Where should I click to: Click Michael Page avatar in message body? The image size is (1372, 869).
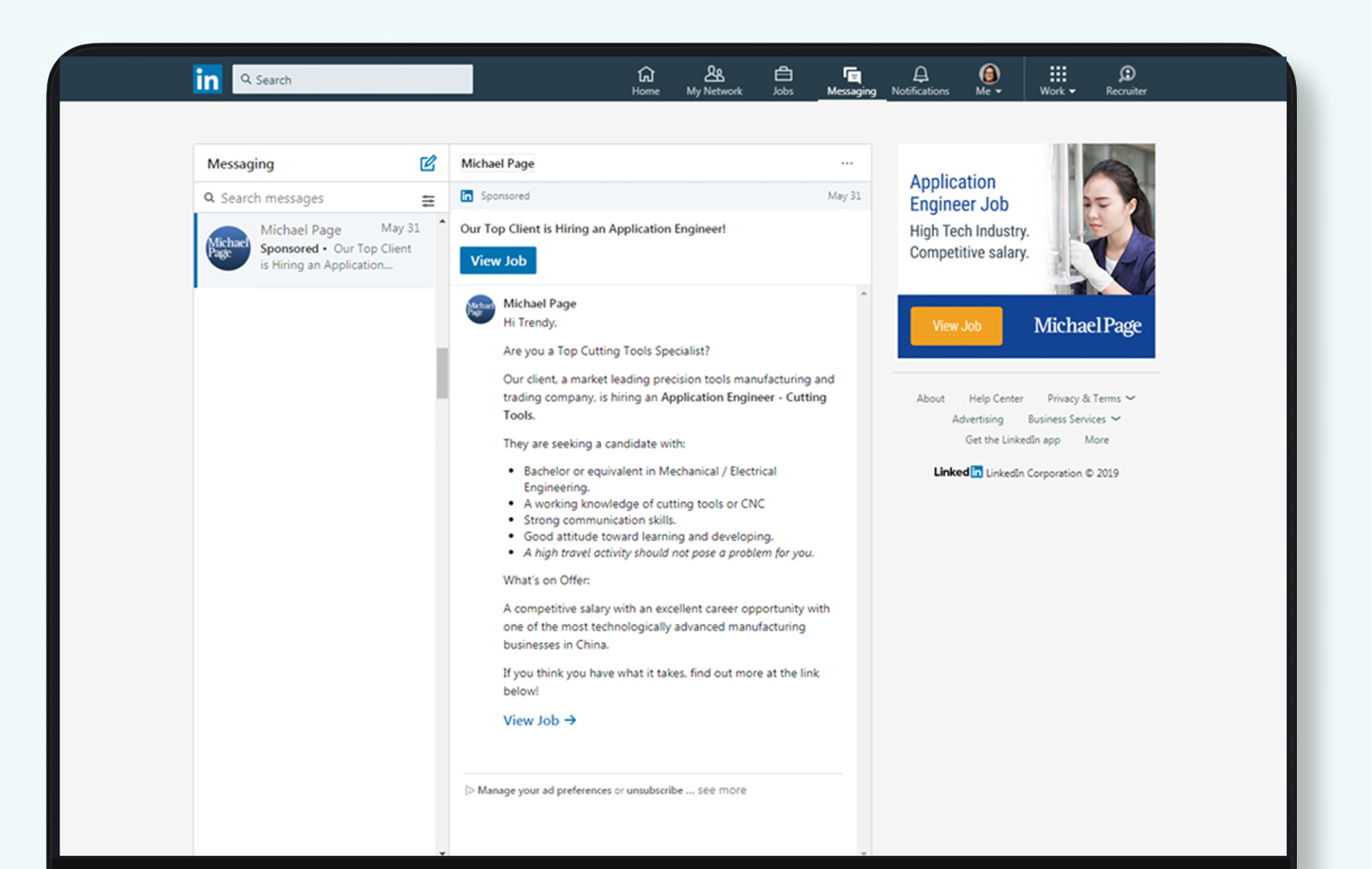[480, 309]
